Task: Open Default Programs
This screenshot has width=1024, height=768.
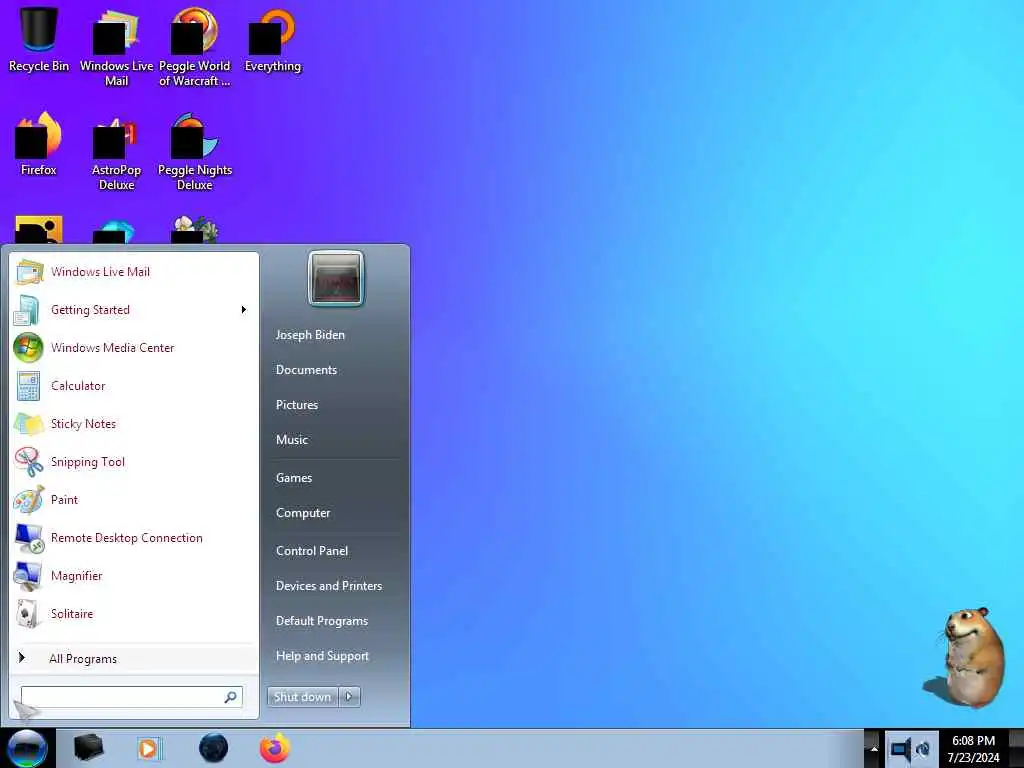Action: 322,620
